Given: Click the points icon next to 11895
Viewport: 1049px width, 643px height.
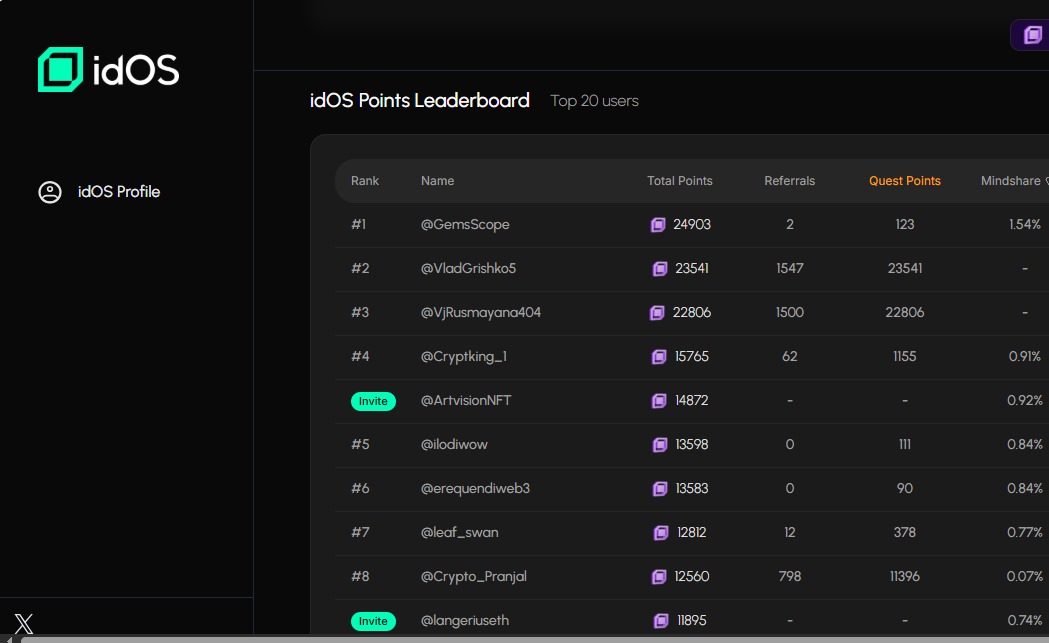Looking at the screenshot, I should pyautogui.click(x=661, y=621).
